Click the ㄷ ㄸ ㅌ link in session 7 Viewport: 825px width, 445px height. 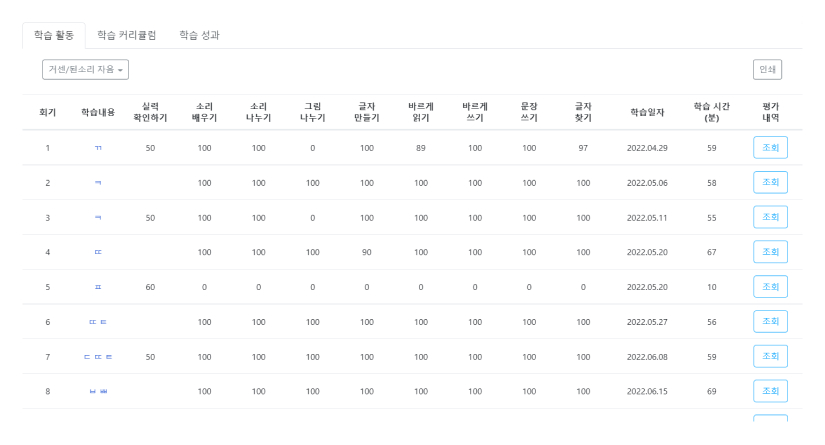98,357
